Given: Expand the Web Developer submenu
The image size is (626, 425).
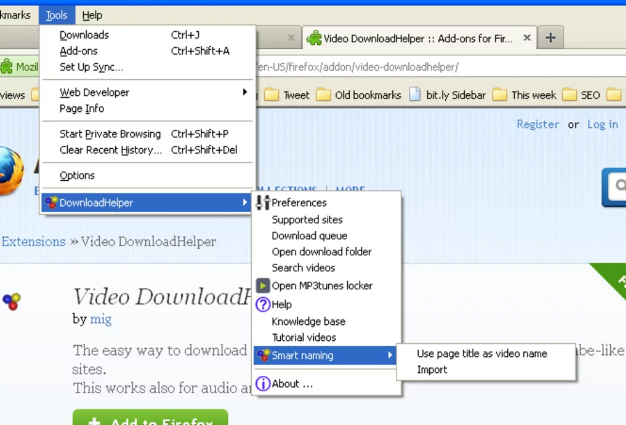Looking at the screenshot, I should 148,92.
